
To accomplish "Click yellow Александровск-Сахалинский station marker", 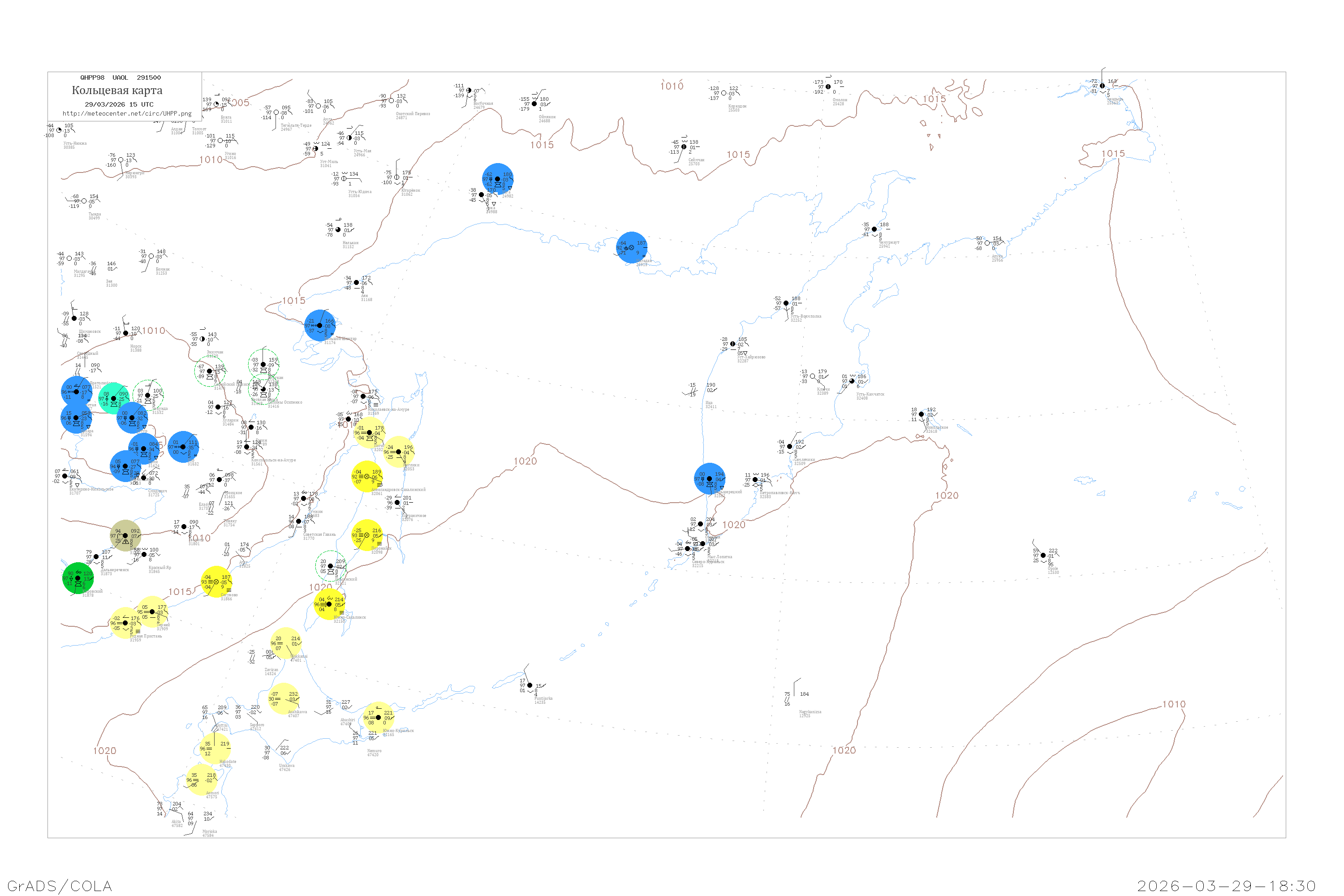I will coord(367,477).
